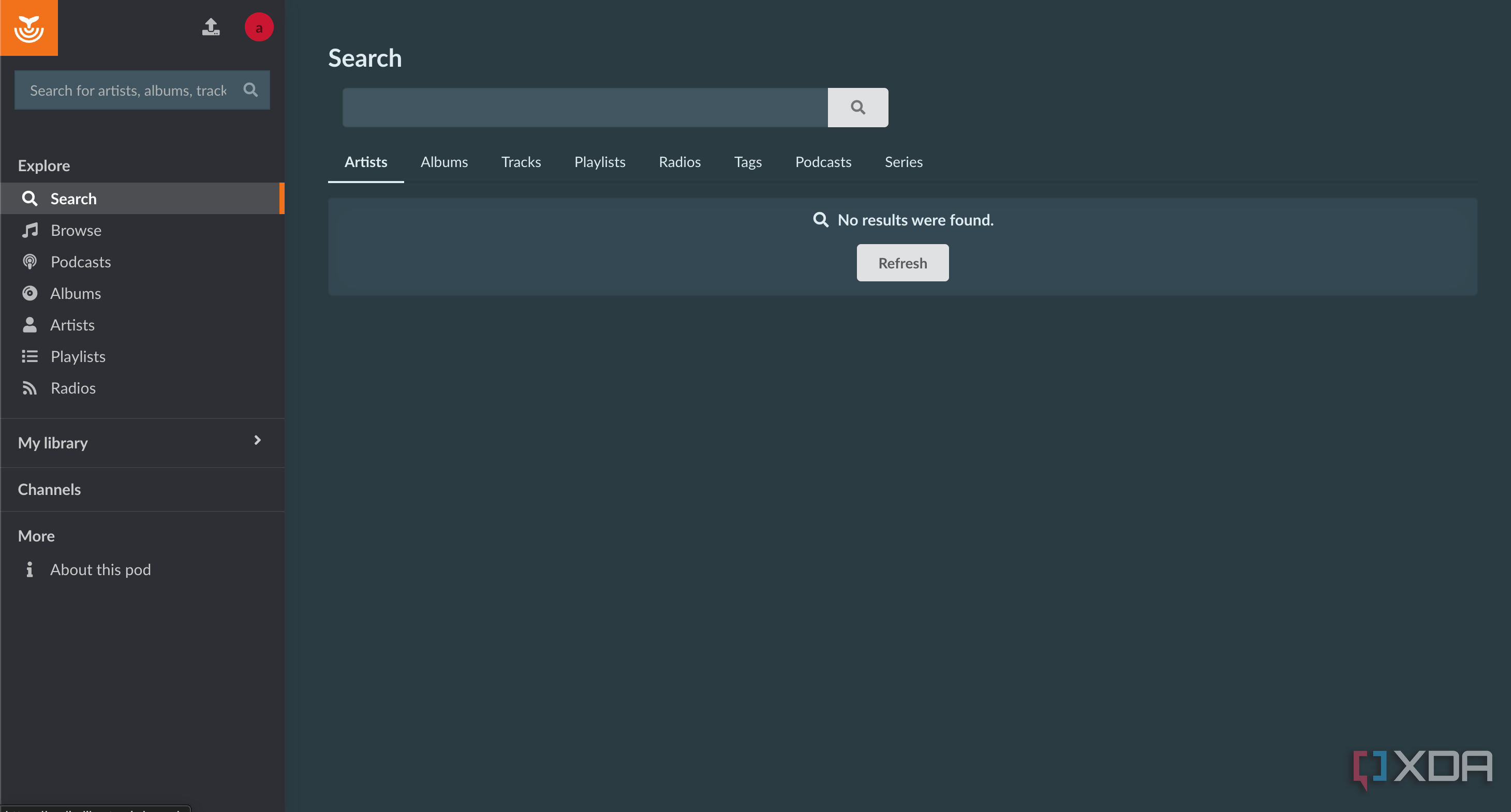Click the Funkwhale logo icon
1511x812 pixels.
[29, 27]
